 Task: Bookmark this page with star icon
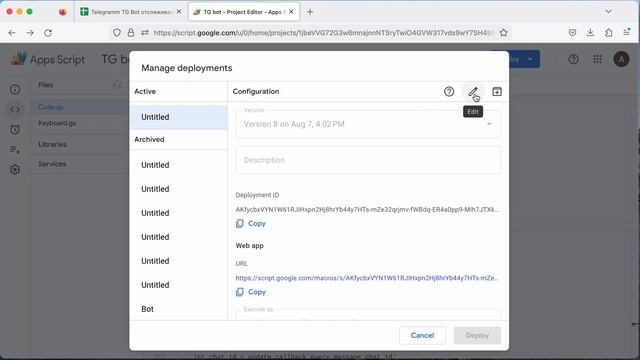pyautogui.click(x=504, y=33)
